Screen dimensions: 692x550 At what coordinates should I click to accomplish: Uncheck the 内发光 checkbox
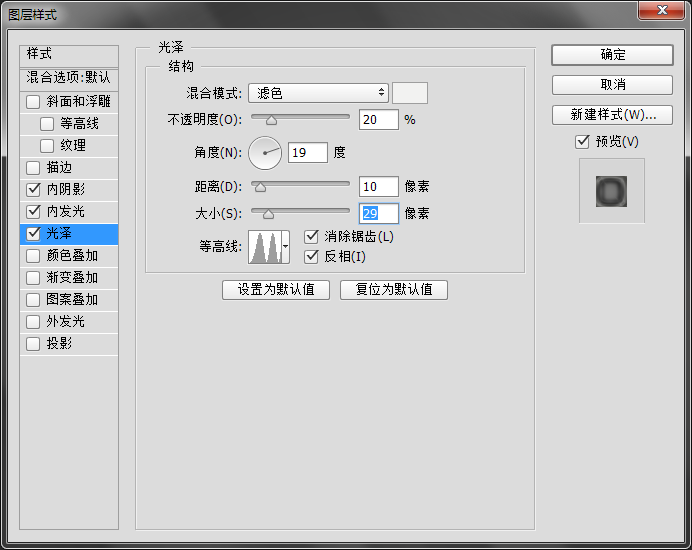pos(33,212)
